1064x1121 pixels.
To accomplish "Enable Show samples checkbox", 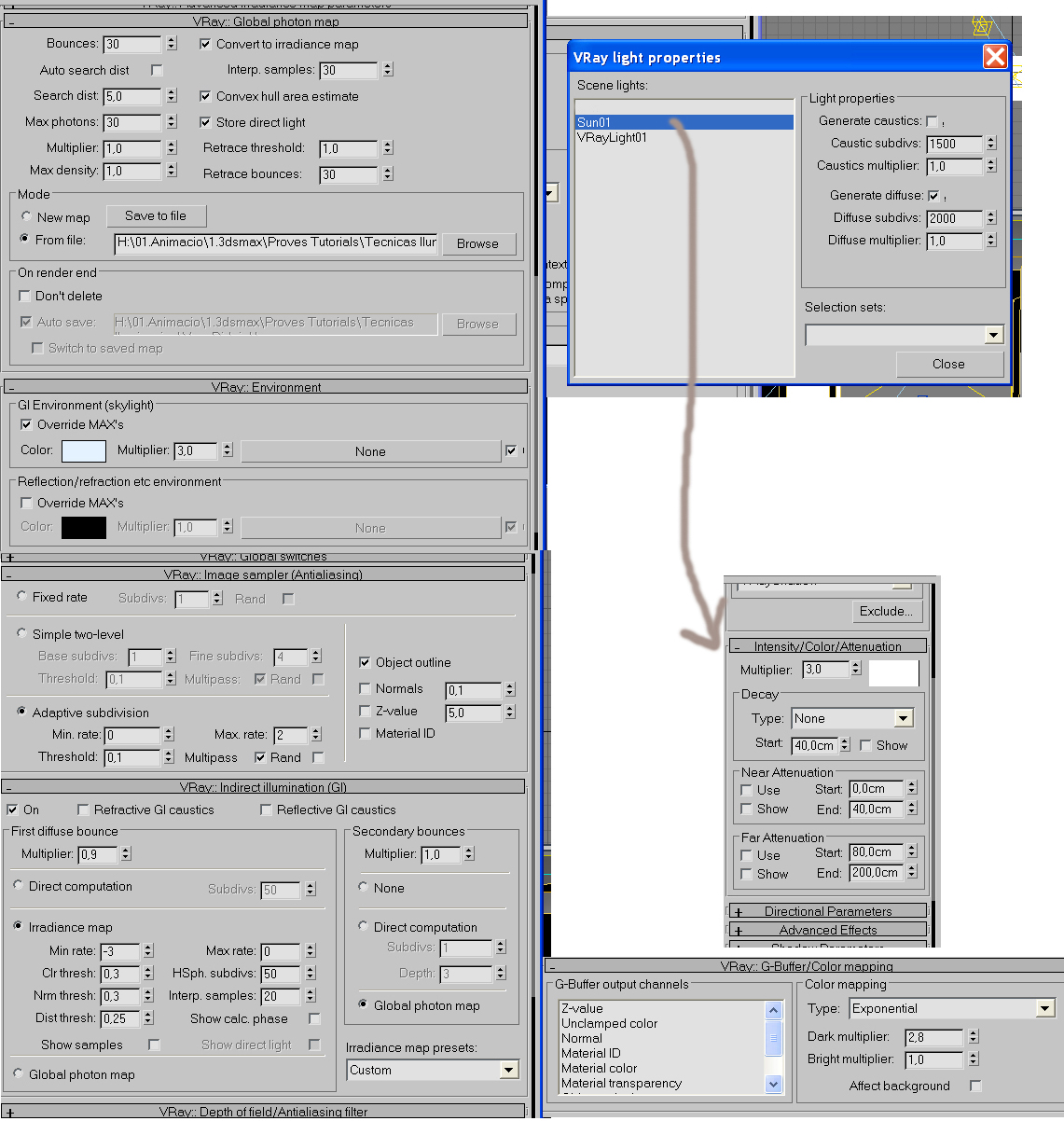I will [x=154, y=1045].
